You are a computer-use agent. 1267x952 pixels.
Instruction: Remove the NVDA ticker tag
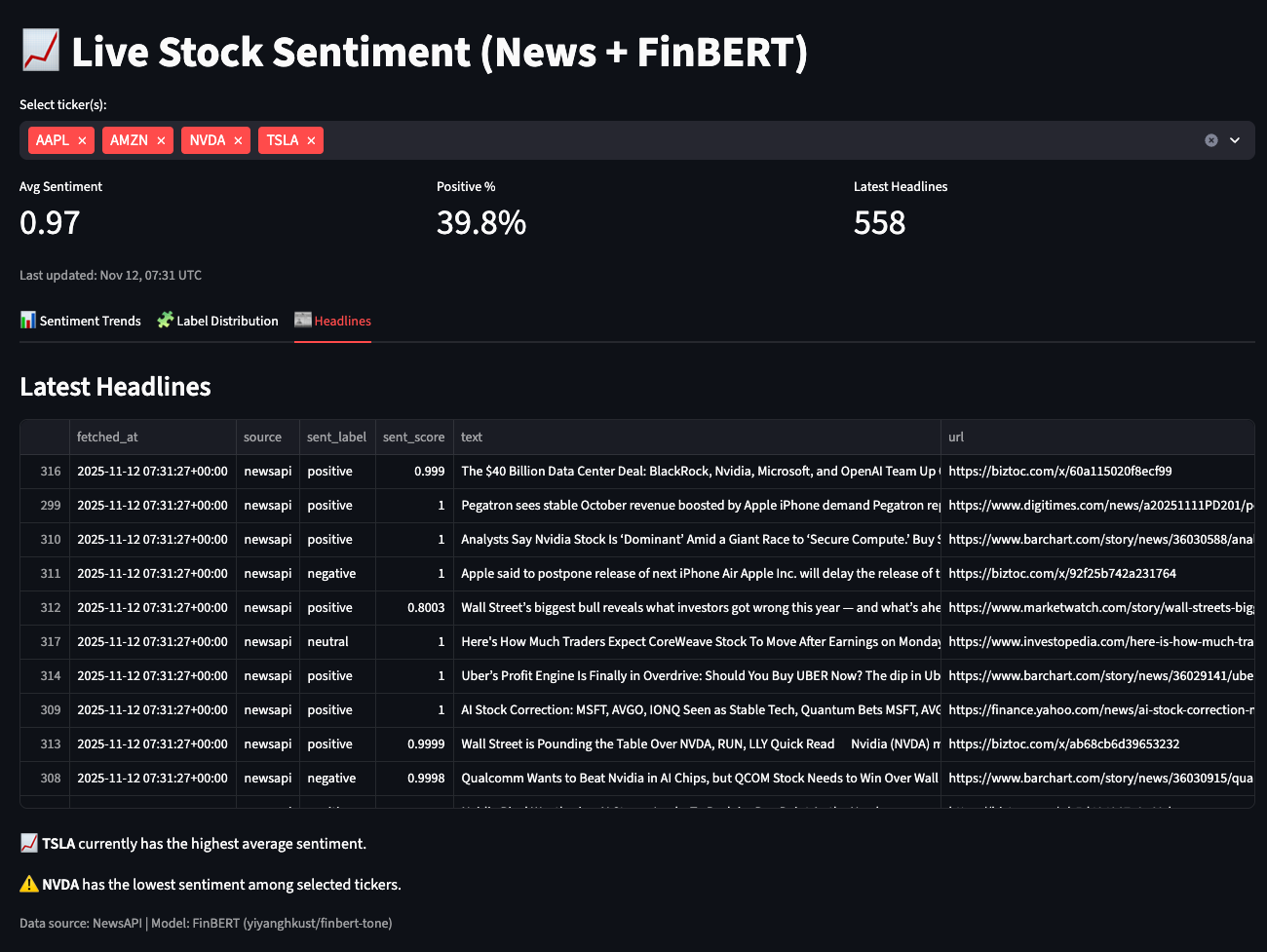pos(238,141)
